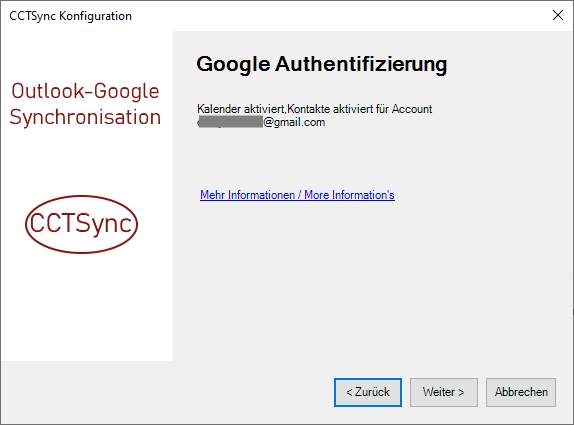
Task: Continue with the Weiter button
Action: (444, 392)
